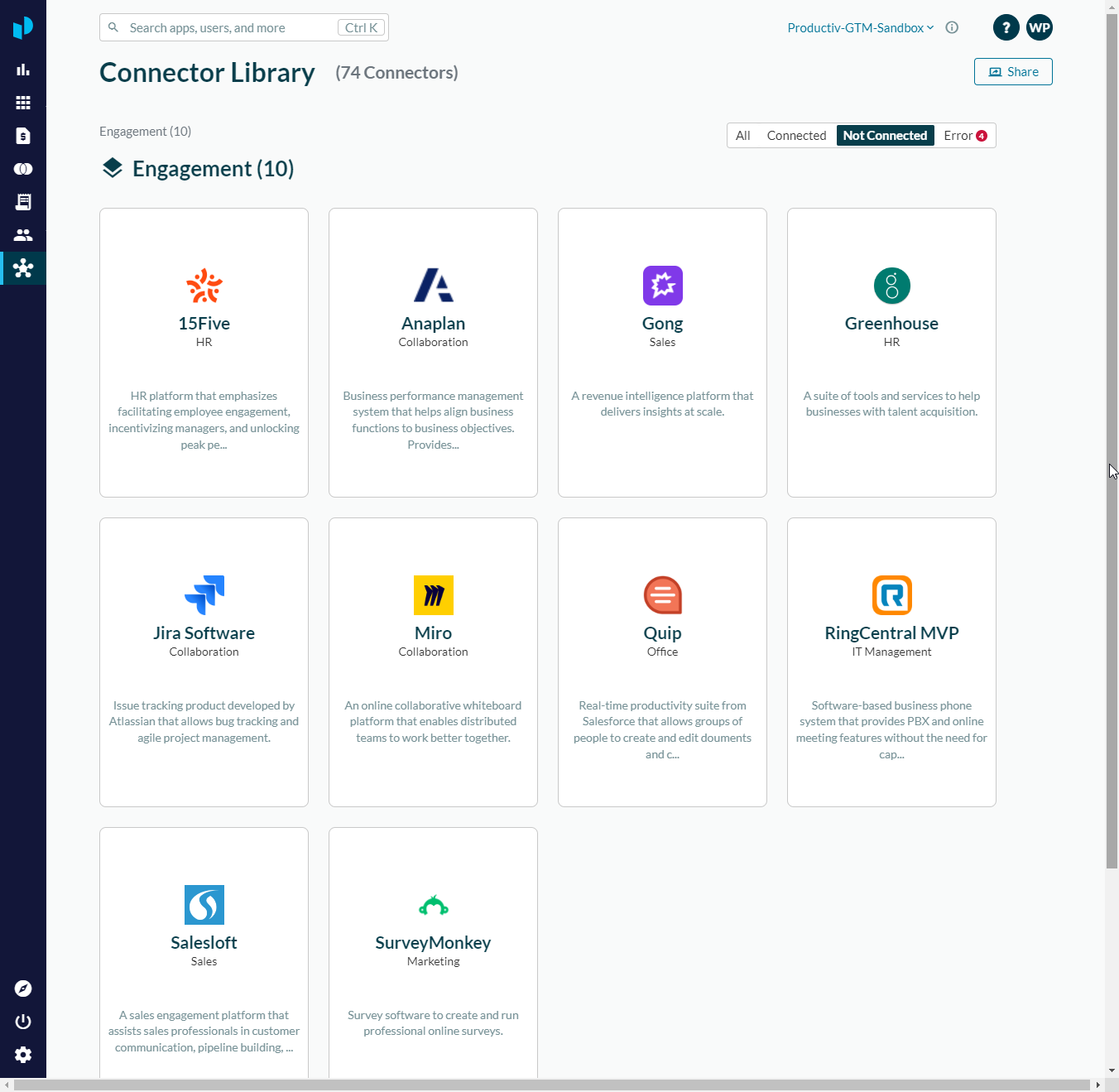The image size is (1119, 1092).
Task: Click the info icon beside sandbox name
Action: coord(952,27)
